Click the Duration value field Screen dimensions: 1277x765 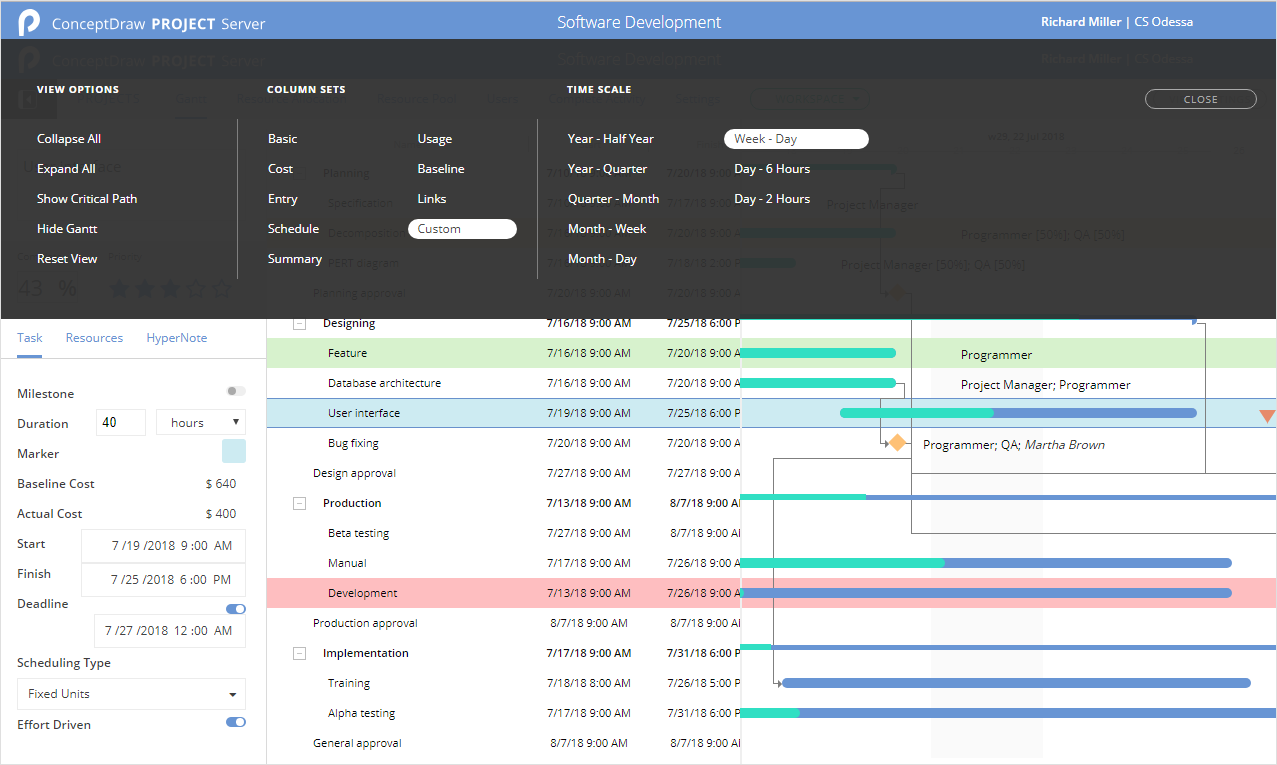[121, 423]
